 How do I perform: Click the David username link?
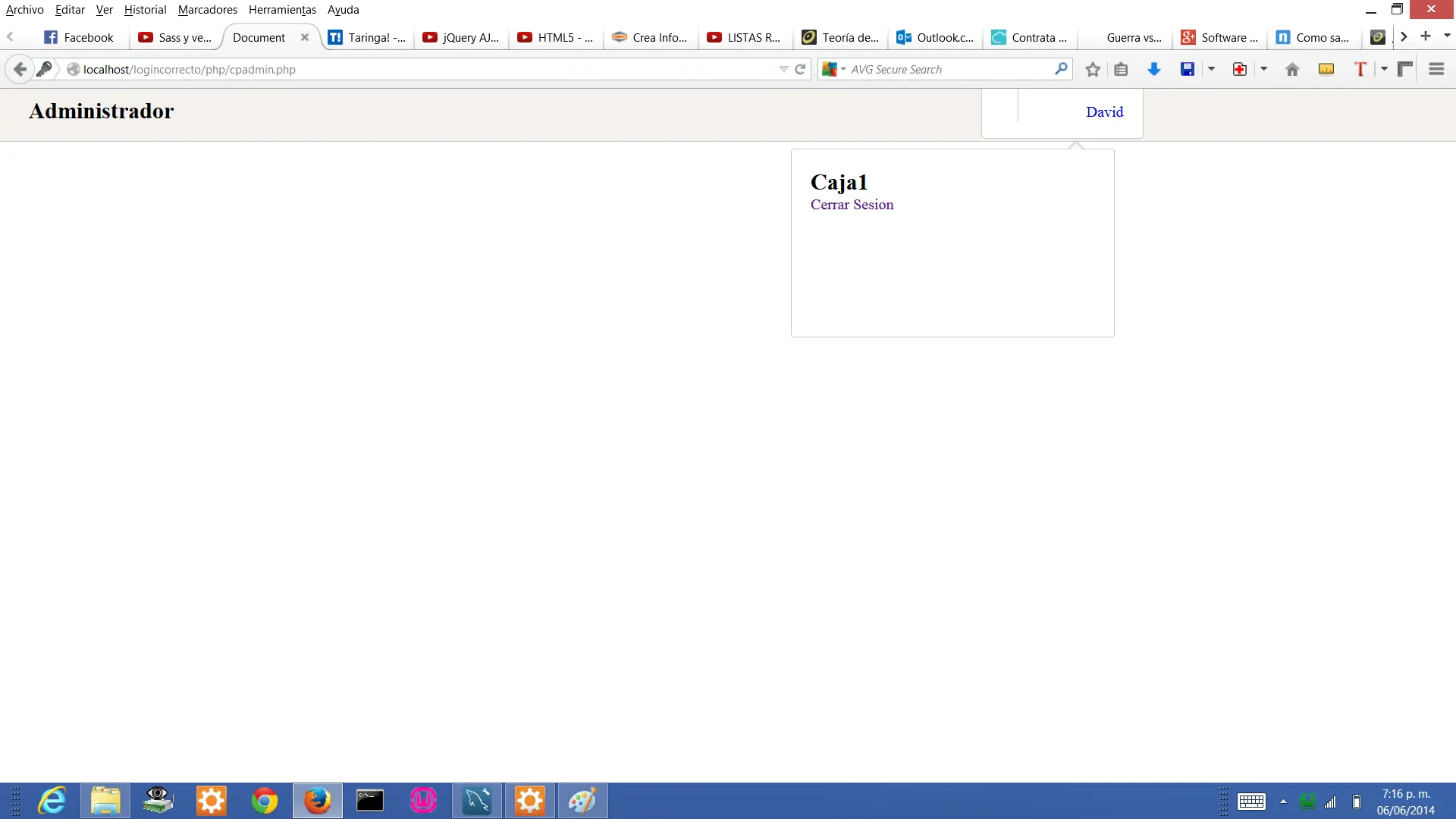coord(1105,111)
